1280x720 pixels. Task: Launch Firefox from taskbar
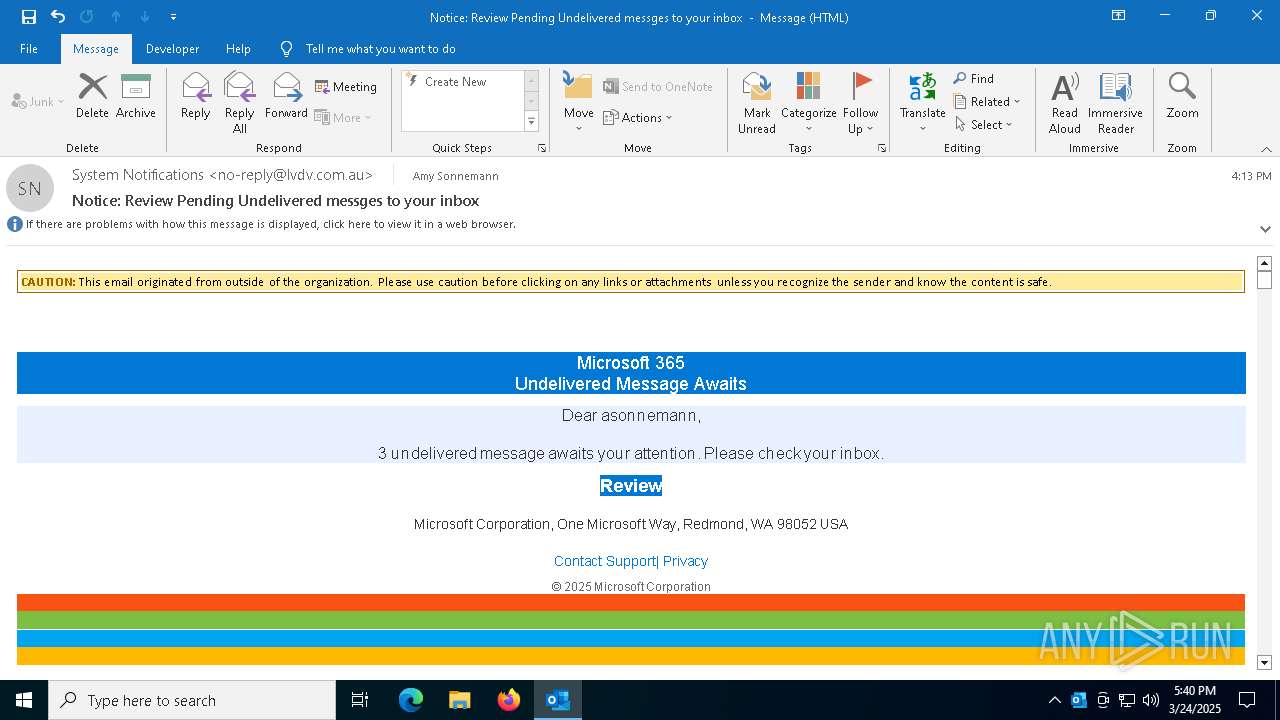pyautogui.click(x=509, y=700)
